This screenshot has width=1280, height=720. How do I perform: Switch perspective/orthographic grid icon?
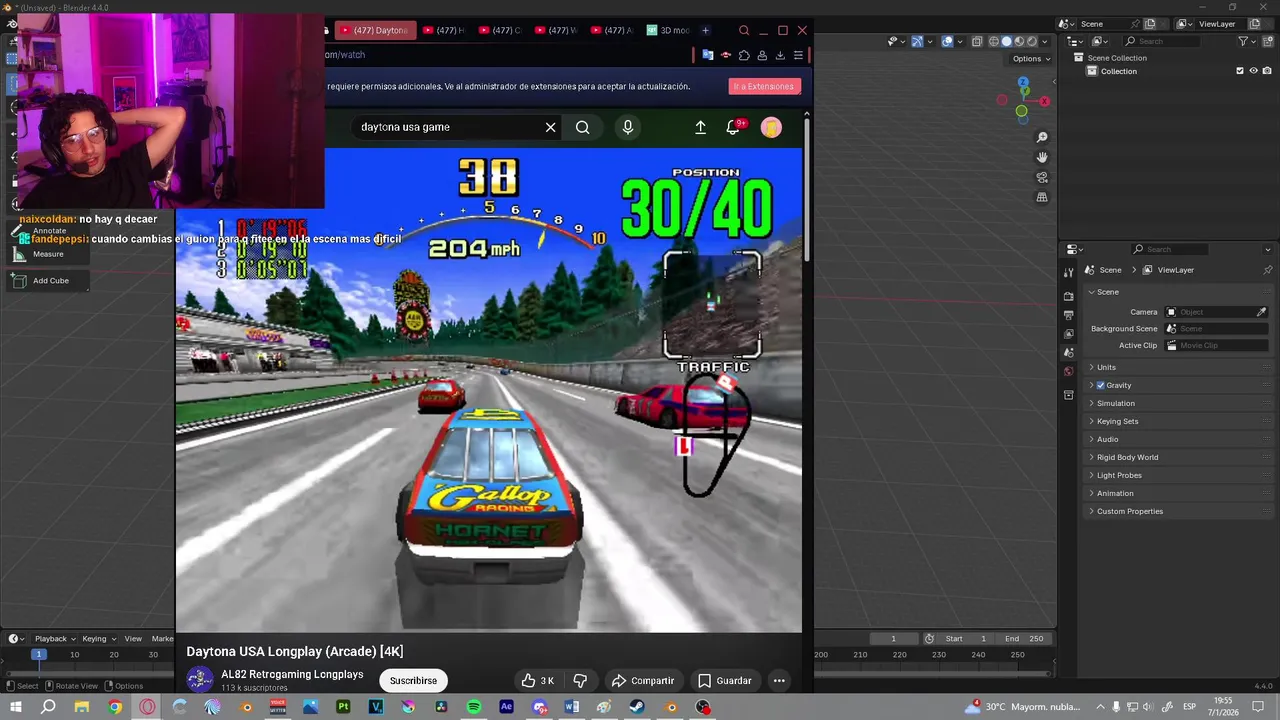pos(1042,197)
